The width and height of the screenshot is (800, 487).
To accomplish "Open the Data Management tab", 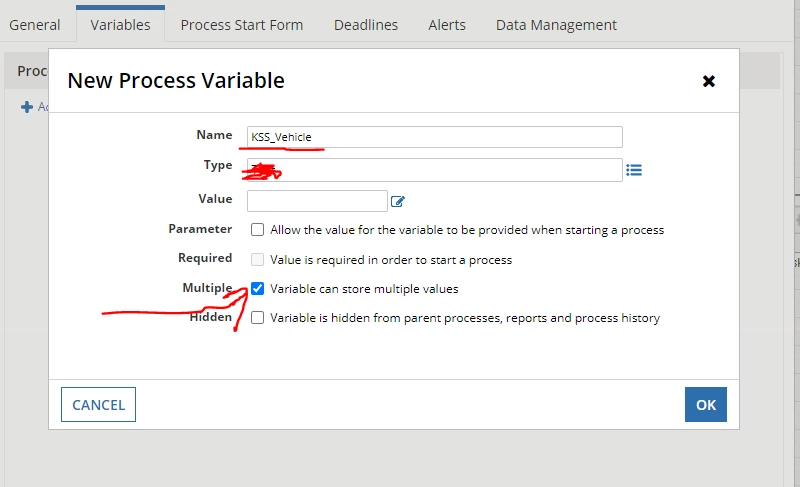I will pos(556,25).
